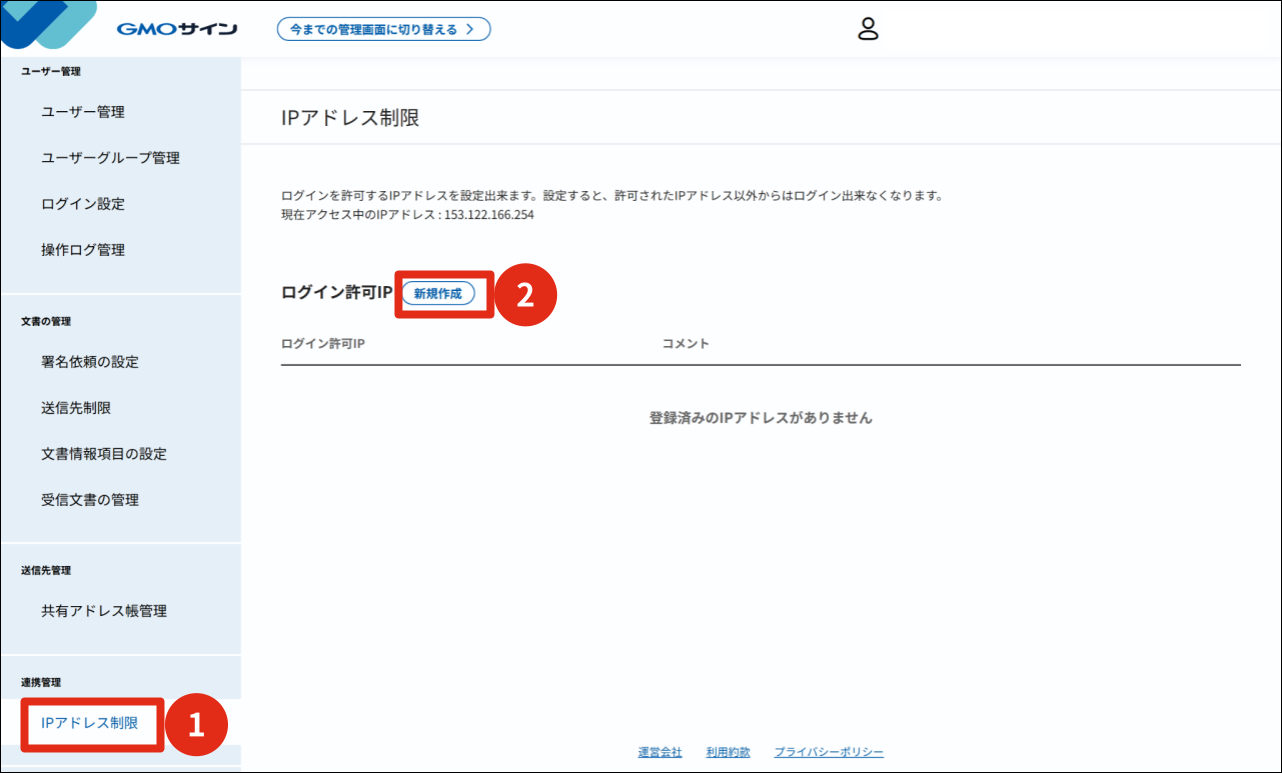Open the プライバシーポリシー footer link

point(828,751)
